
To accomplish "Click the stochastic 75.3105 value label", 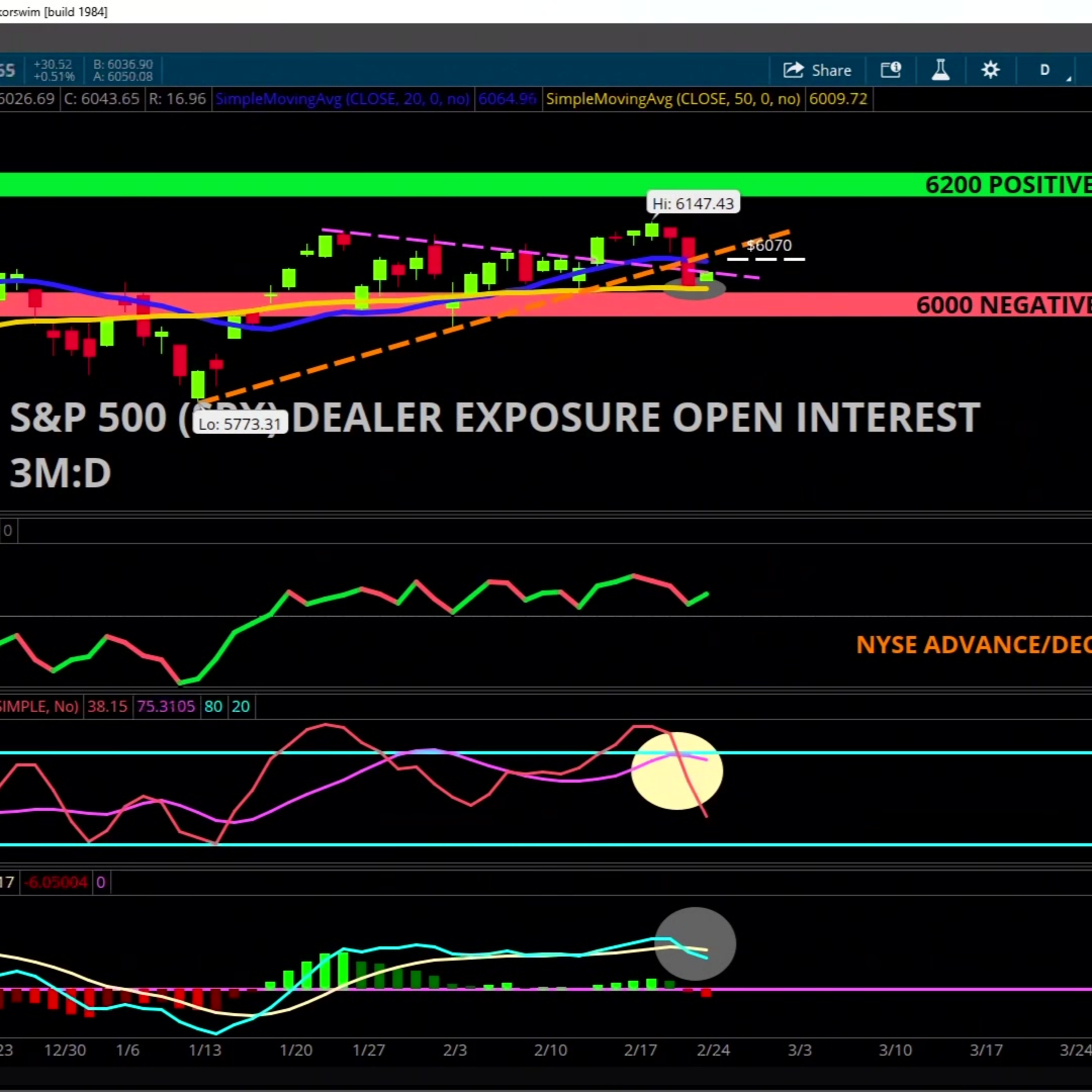I will point(166,707).
